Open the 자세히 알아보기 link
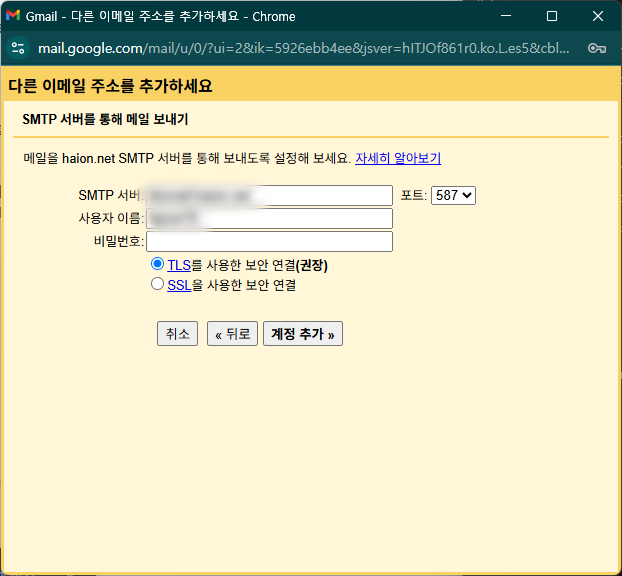Image resolution: width=622 pixels, height=576 pixels. click(x=398, y=158)
